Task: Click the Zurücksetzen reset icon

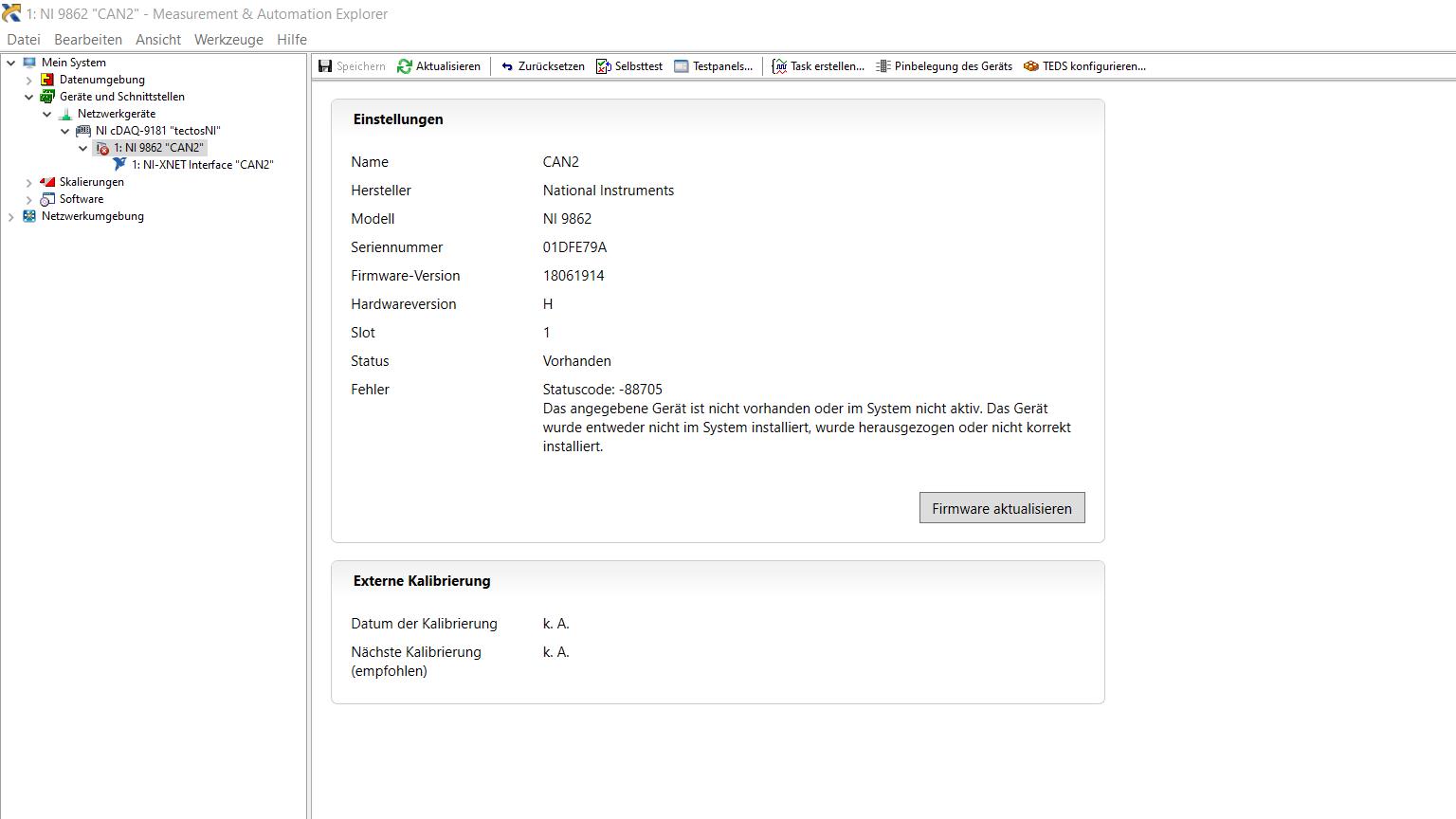Action: [x=507, y=66]
